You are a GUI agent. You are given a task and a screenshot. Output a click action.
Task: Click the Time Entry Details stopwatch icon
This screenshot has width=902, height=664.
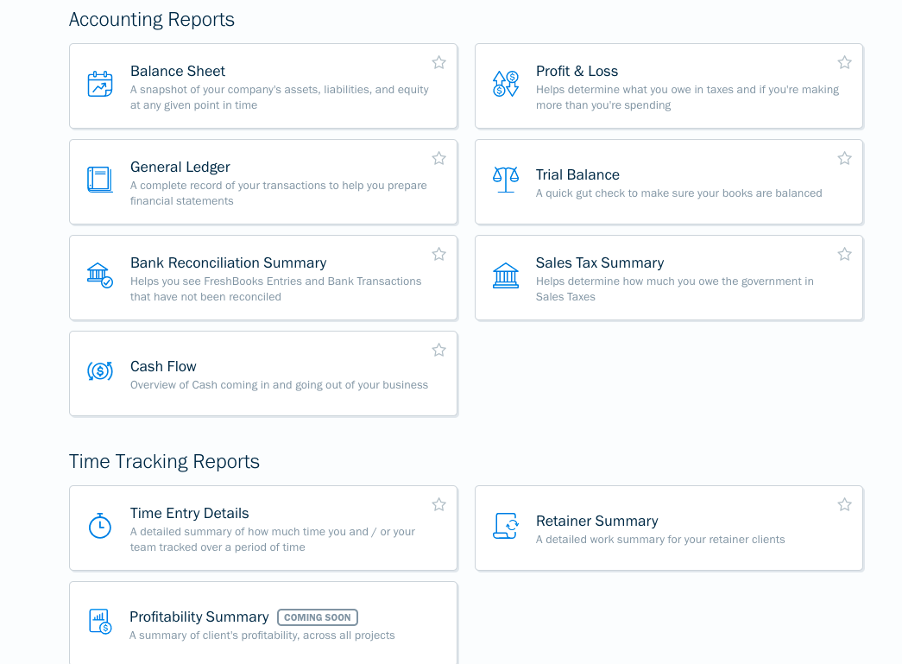[x=100, y=525]
